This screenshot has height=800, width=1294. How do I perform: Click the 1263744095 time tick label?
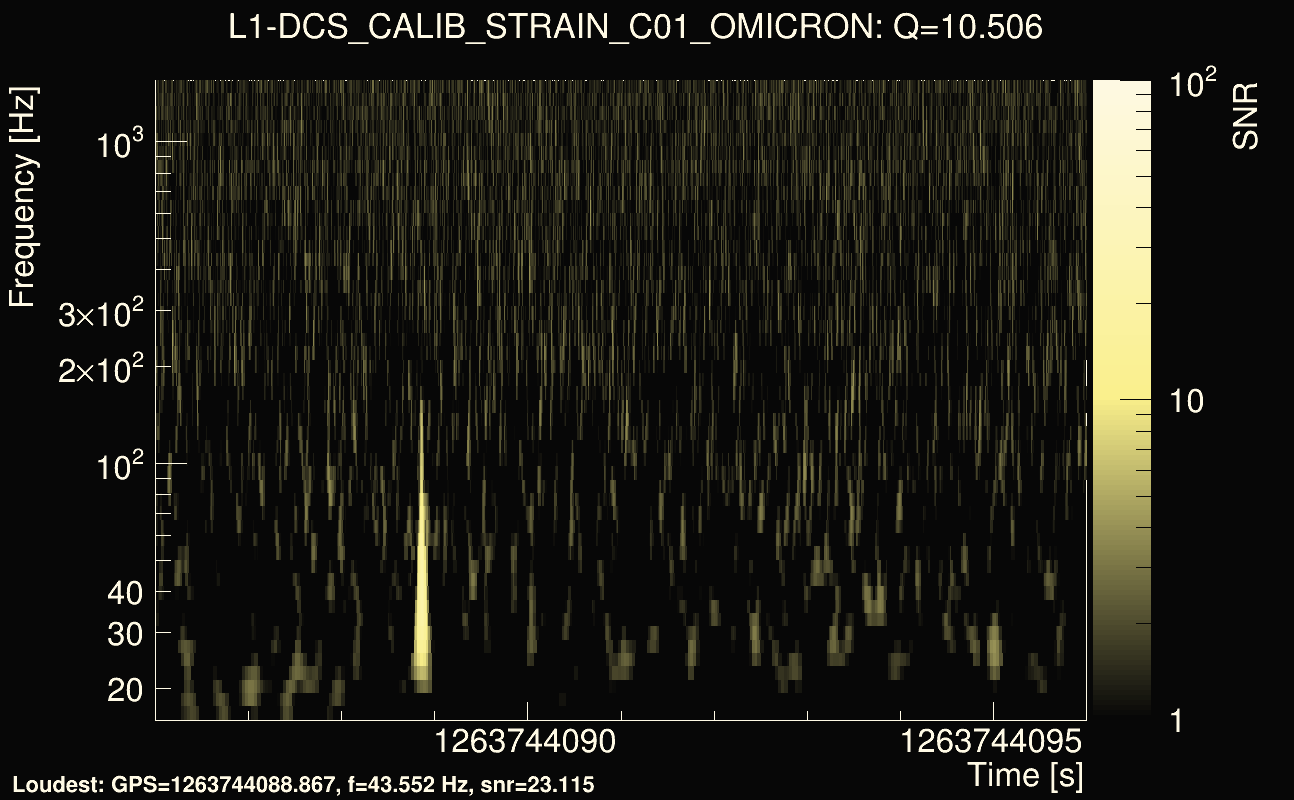point(993,742)
